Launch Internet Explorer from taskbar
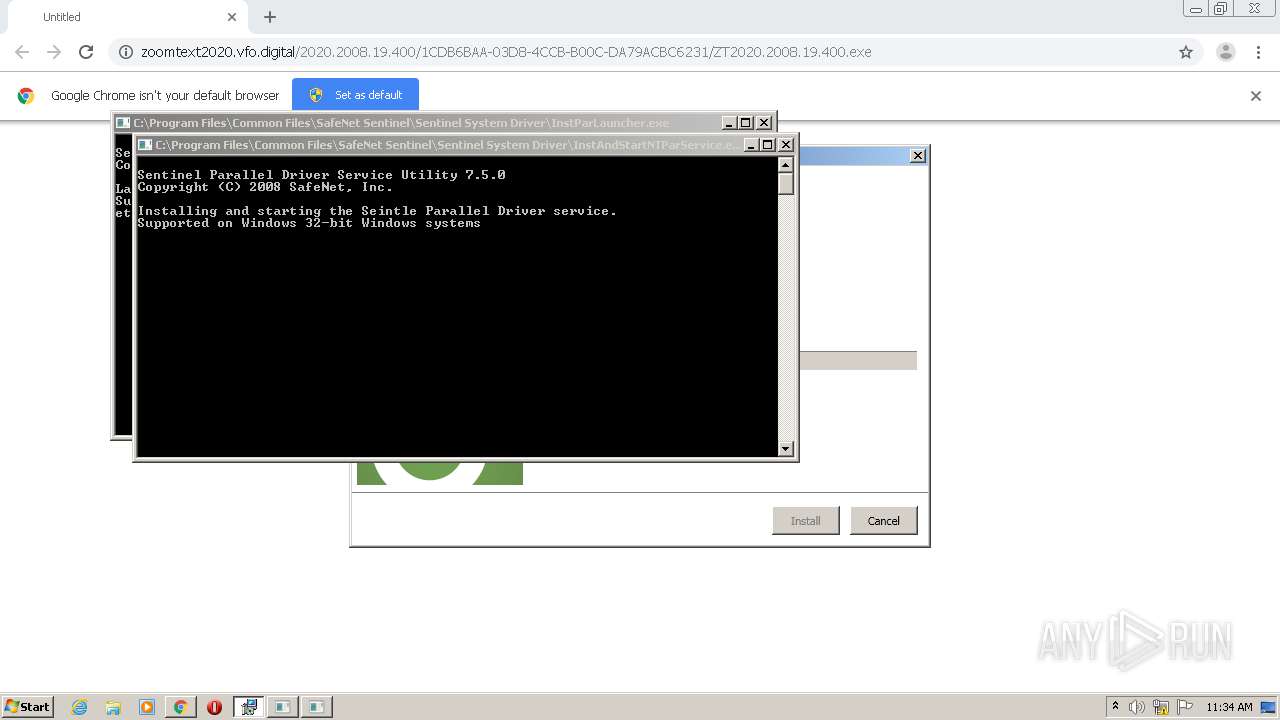 (80, 707)
